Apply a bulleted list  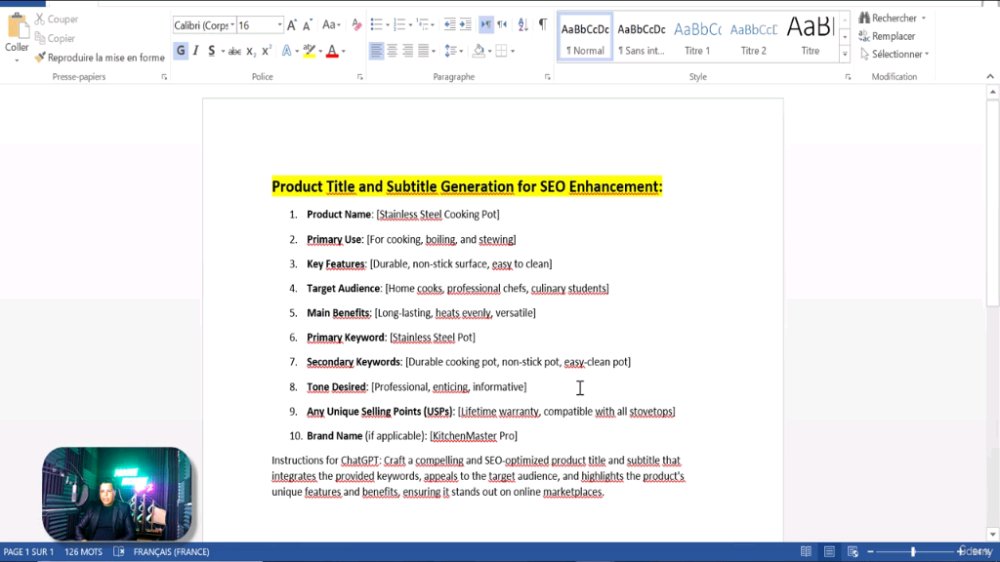(x=376, y=25)
